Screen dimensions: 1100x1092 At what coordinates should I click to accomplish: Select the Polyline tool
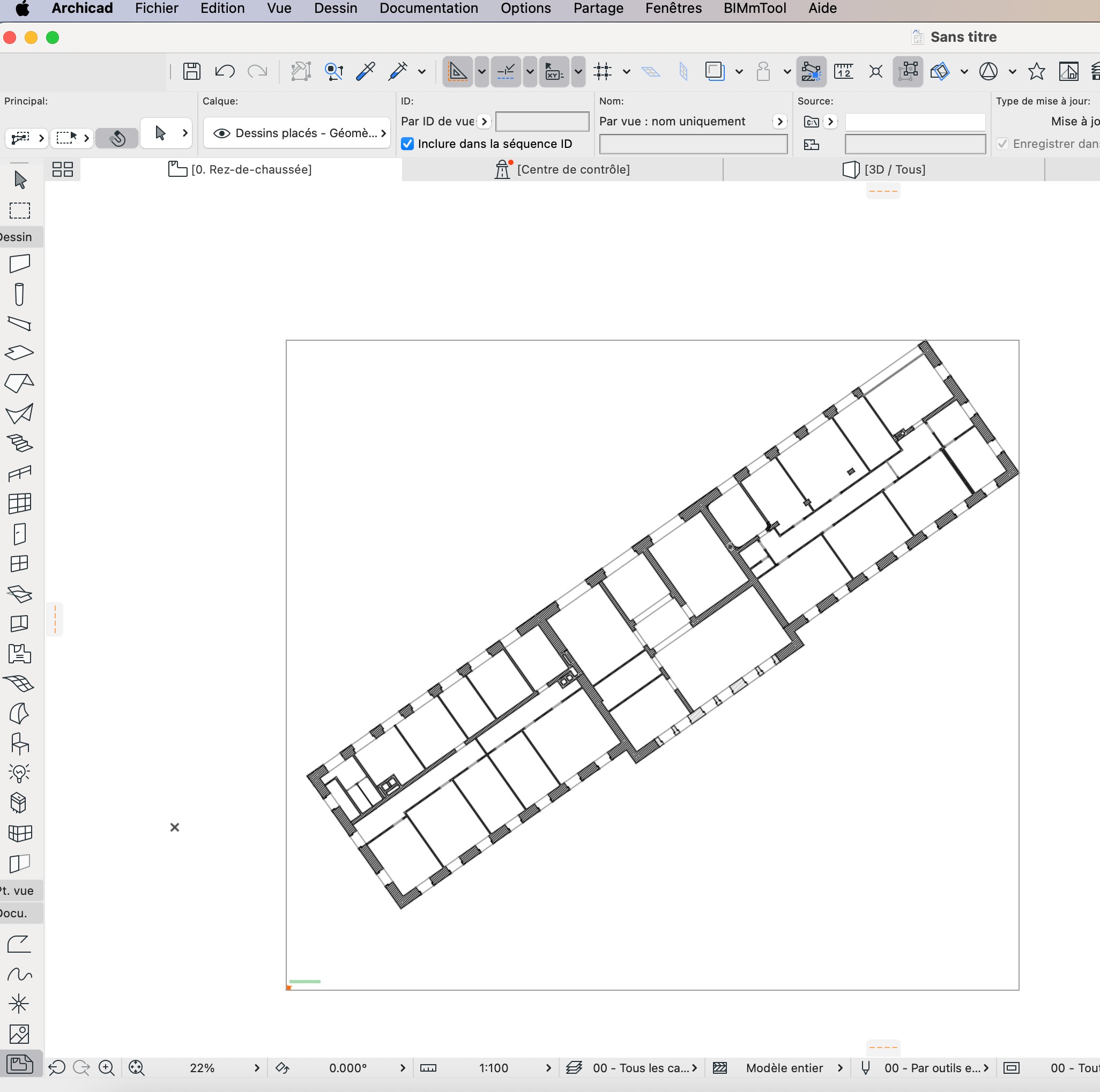click(x=19, y=944)
